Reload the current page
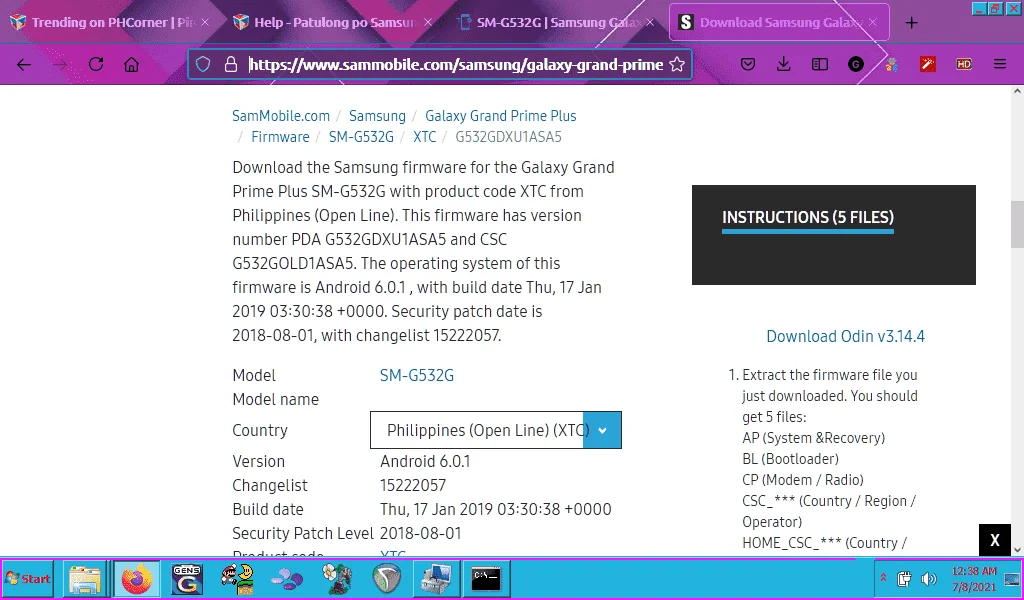The width and height of the screenshot is (1024, 600). pos(96,64)
